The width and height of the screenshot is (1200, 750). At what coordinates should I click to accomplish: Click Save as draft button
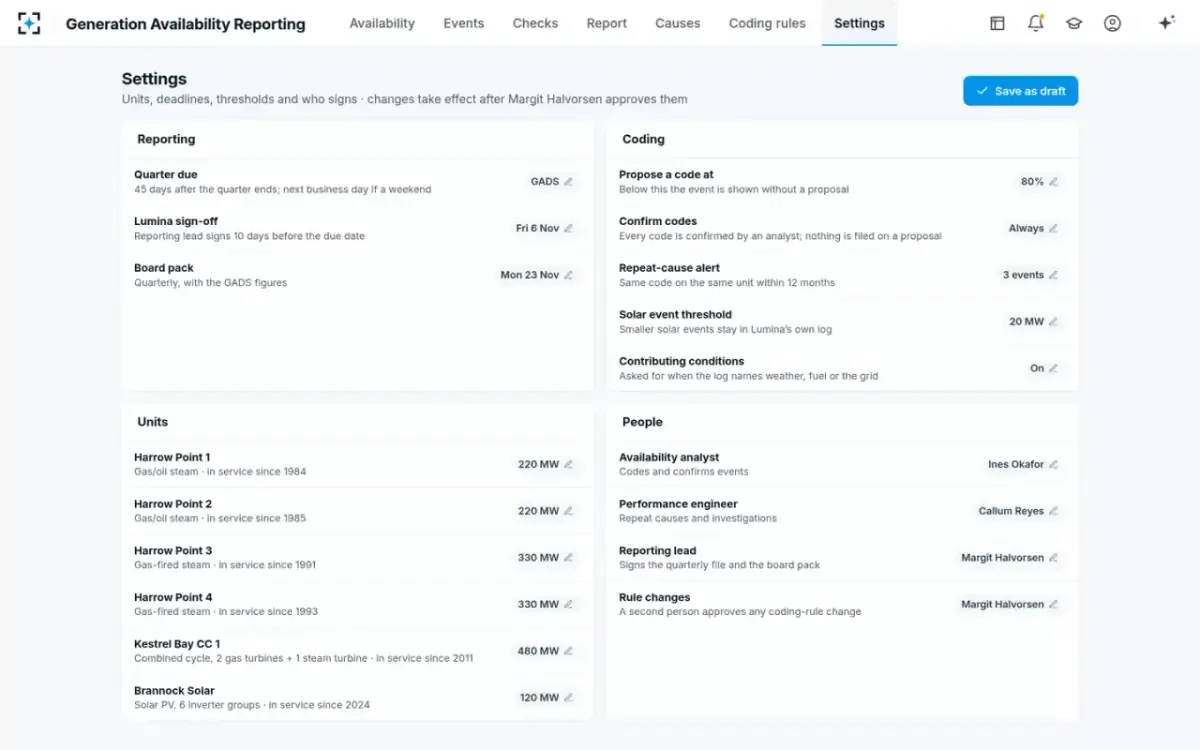(x=1021, y=91)
